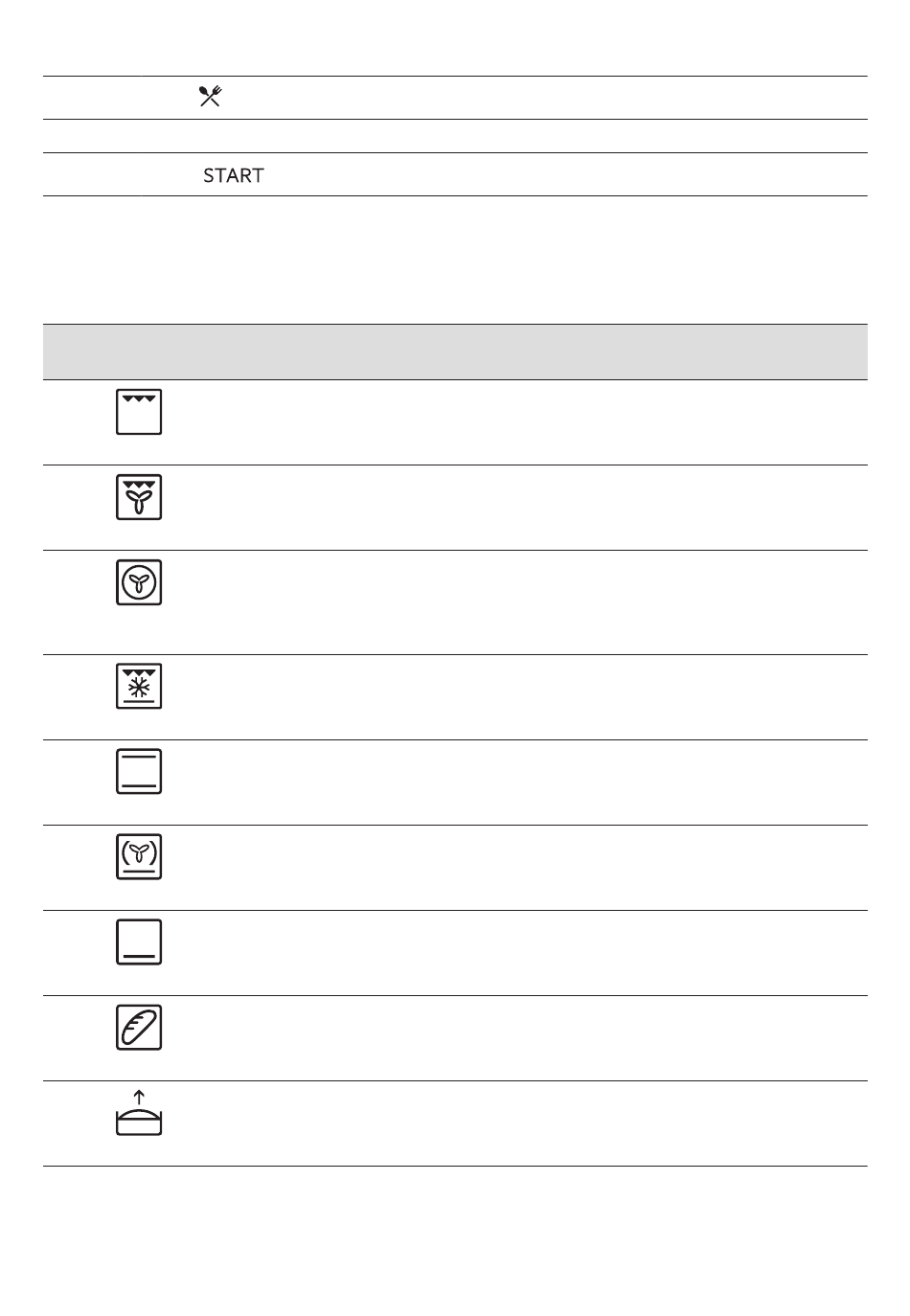Image resolution: width=910 pixels, height=1316 pixels.
Task: Select the snowflake frozen foods icon
Action: pos(139,686)
